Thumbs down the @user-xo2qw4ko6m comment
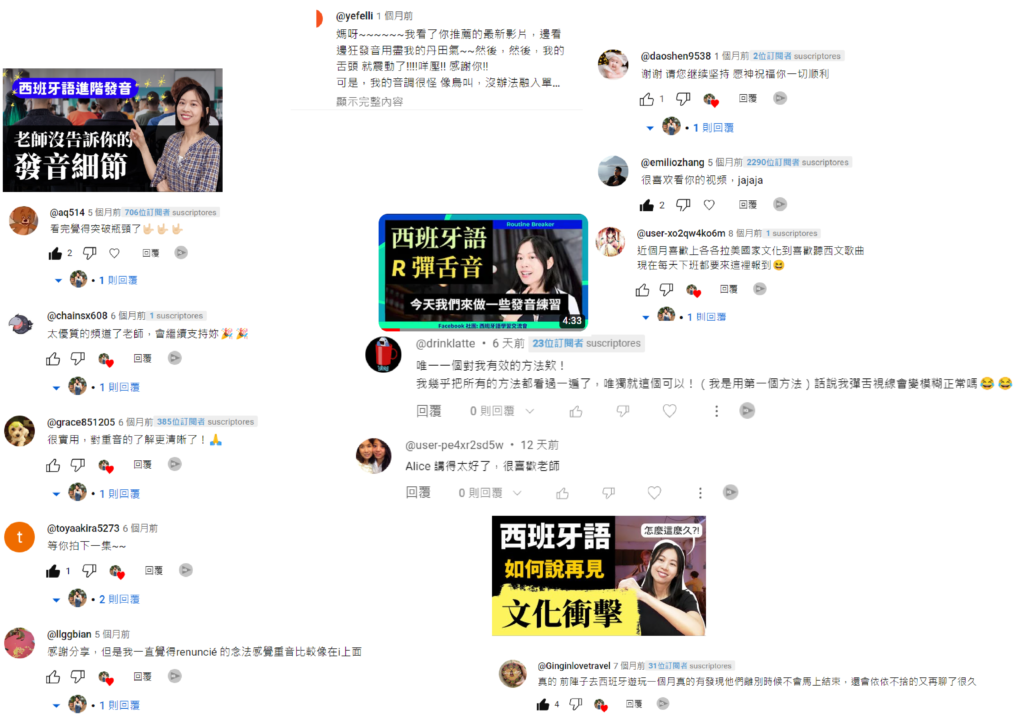 click(666, 289)
